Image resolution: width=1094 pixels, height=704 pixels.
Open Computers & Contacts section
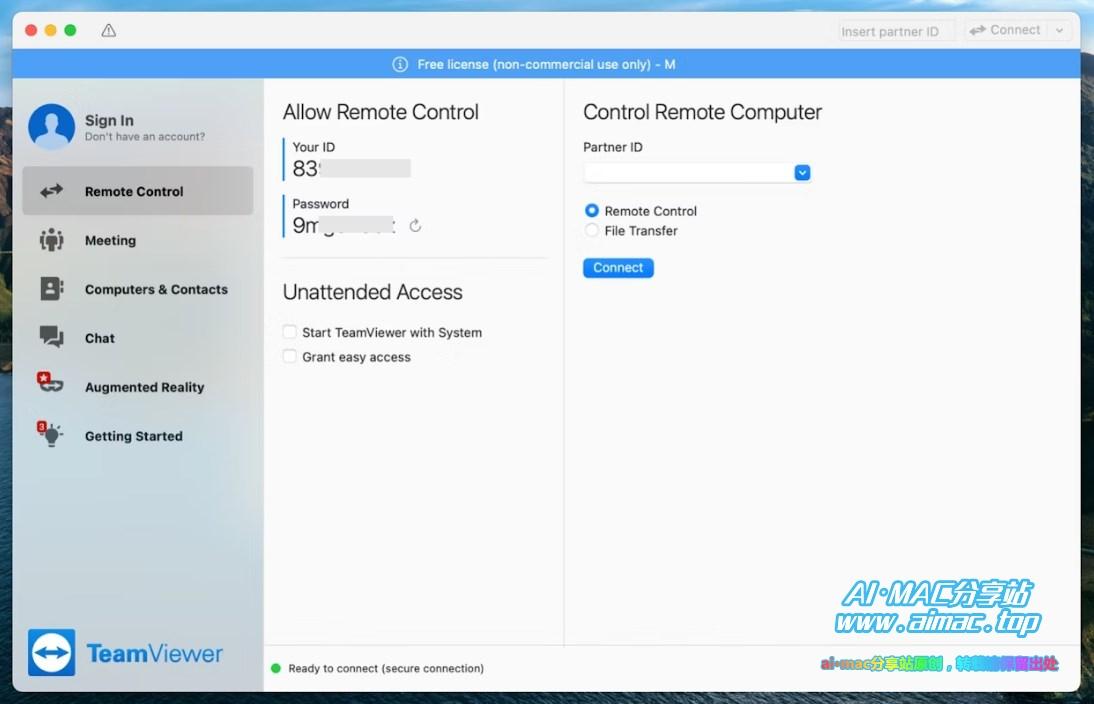click(x=137, y=289)
